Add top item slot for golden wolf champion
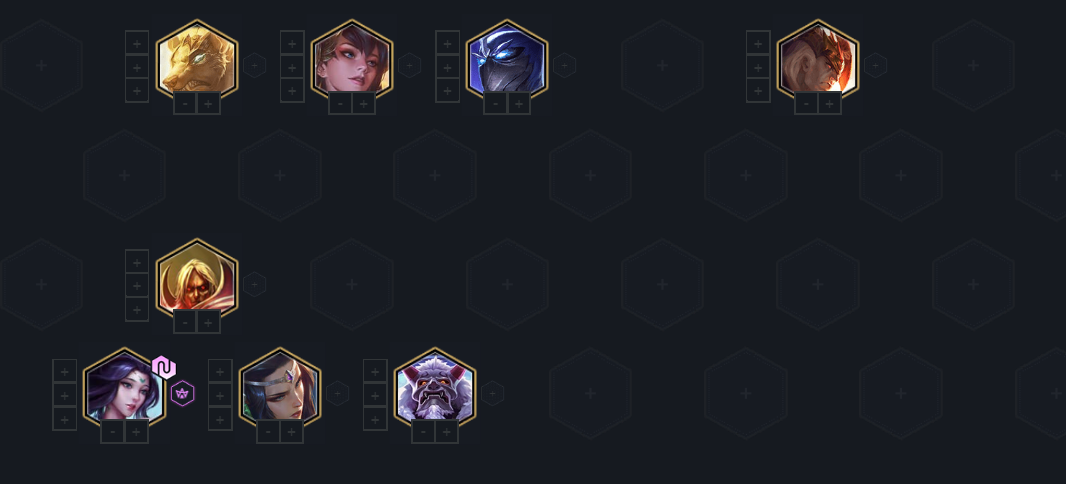The width and height of the screenshot is (1066, 484). coord(137,43)
